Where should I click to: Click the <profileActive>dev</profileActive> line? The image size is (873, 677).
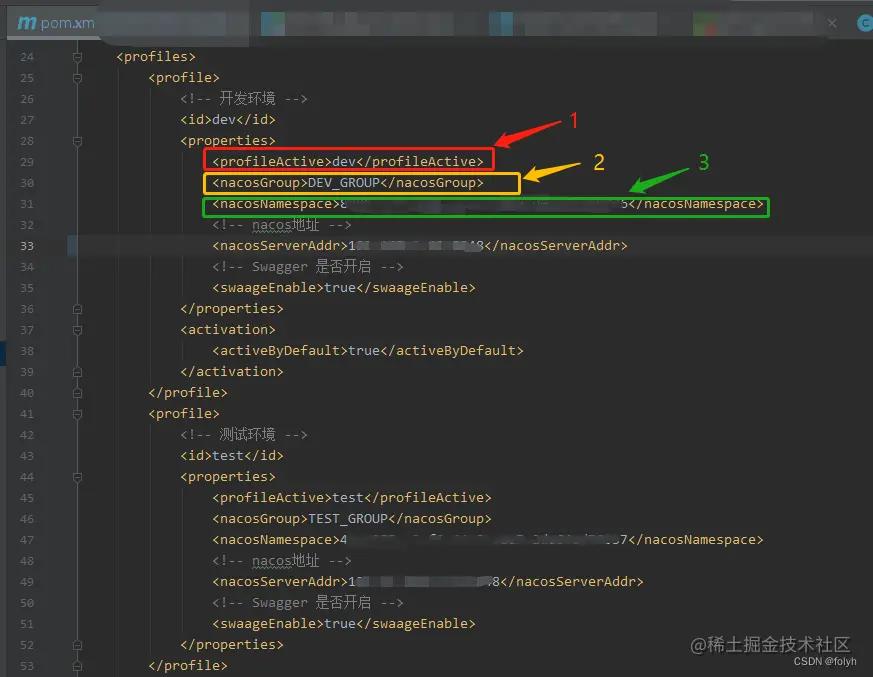click(348, 161)
